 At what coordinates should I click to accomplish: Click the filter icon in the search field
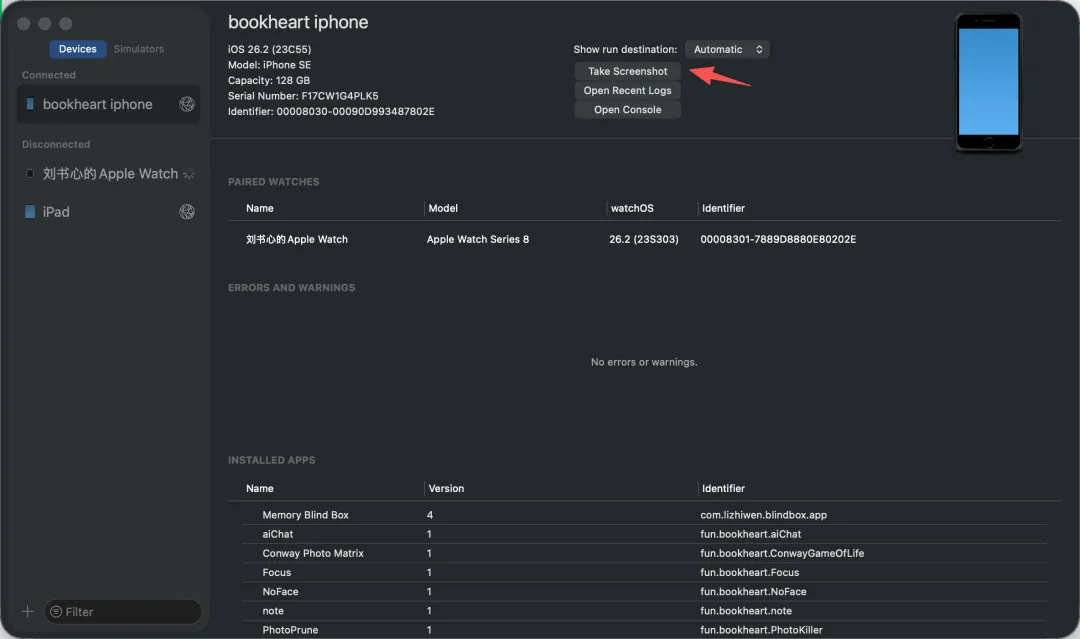[x=56, y=611]
